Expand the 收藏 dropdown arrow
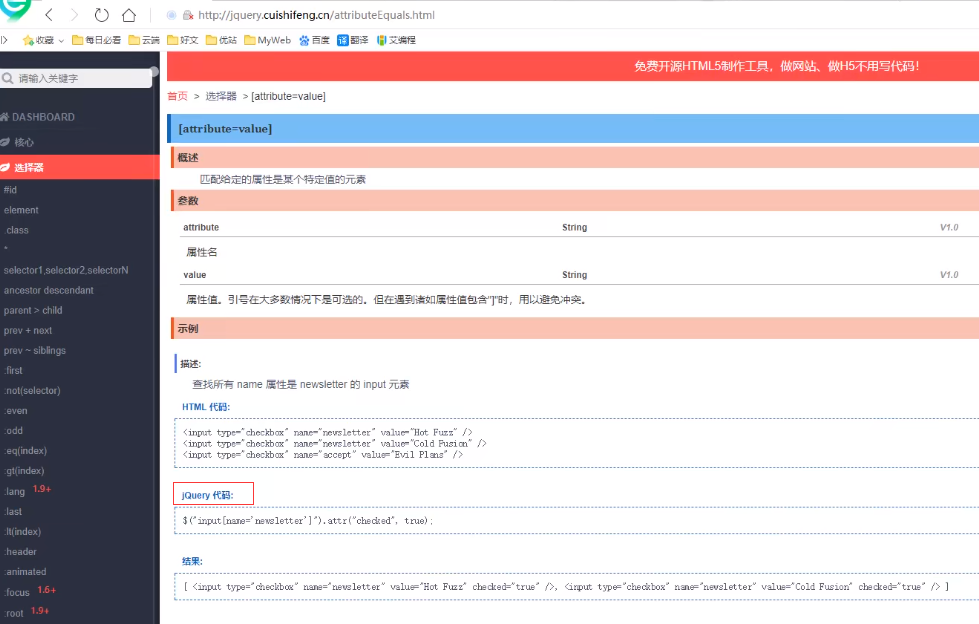Screen dimensions: 979x624 click(61, 41)
